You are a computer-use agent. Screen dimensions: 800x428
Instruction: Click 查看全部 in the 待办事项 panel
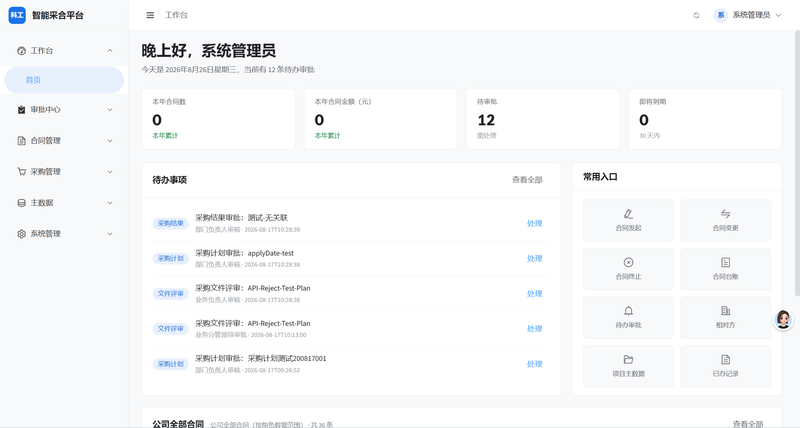point(527,180)
